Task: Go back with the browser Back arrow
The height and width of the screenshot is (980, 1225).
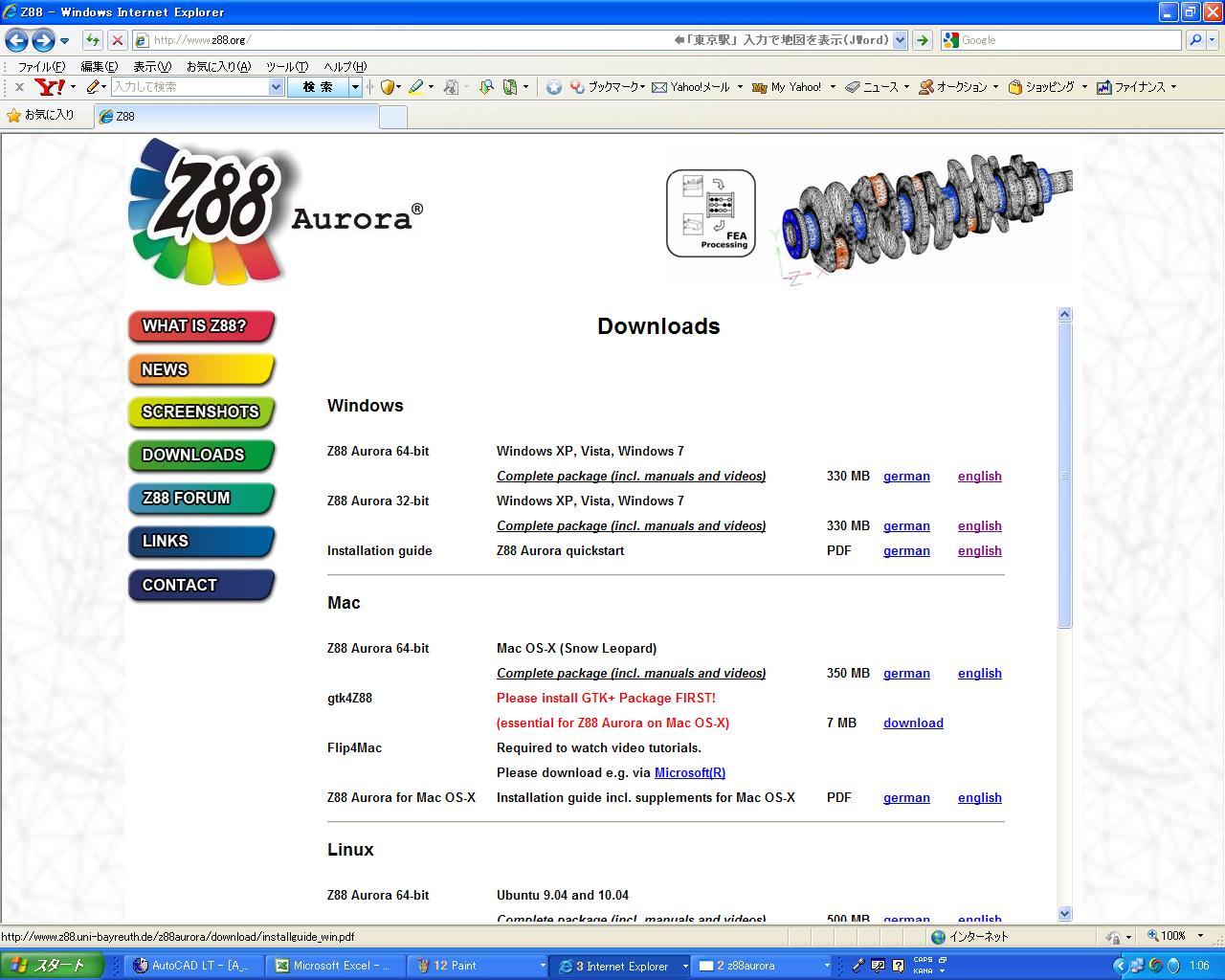Action: [x=16, y=40]
